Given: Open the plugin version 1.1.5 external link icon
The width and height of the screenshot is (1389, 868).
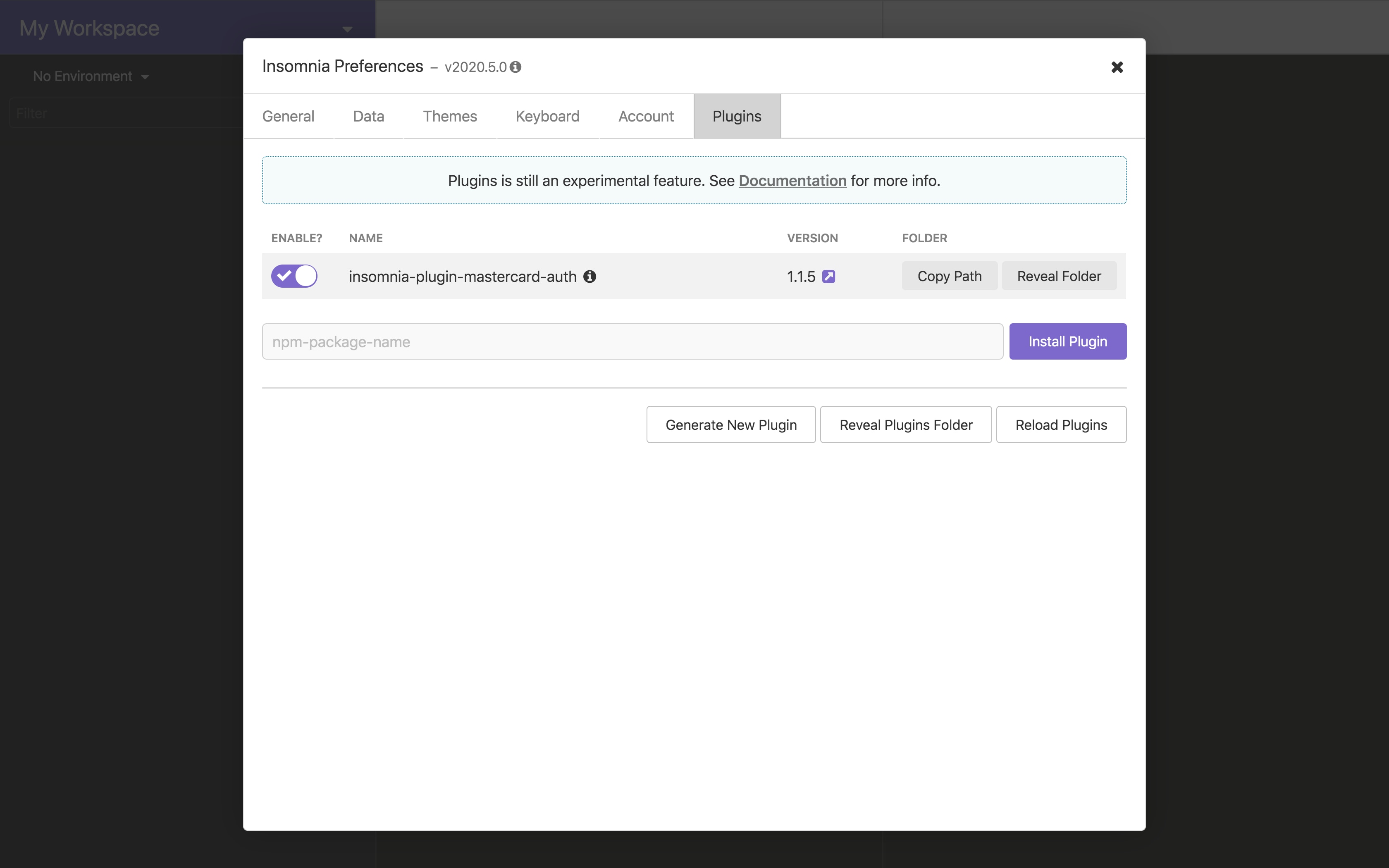Looking at the screenshot, I should [x=828, y=277].
